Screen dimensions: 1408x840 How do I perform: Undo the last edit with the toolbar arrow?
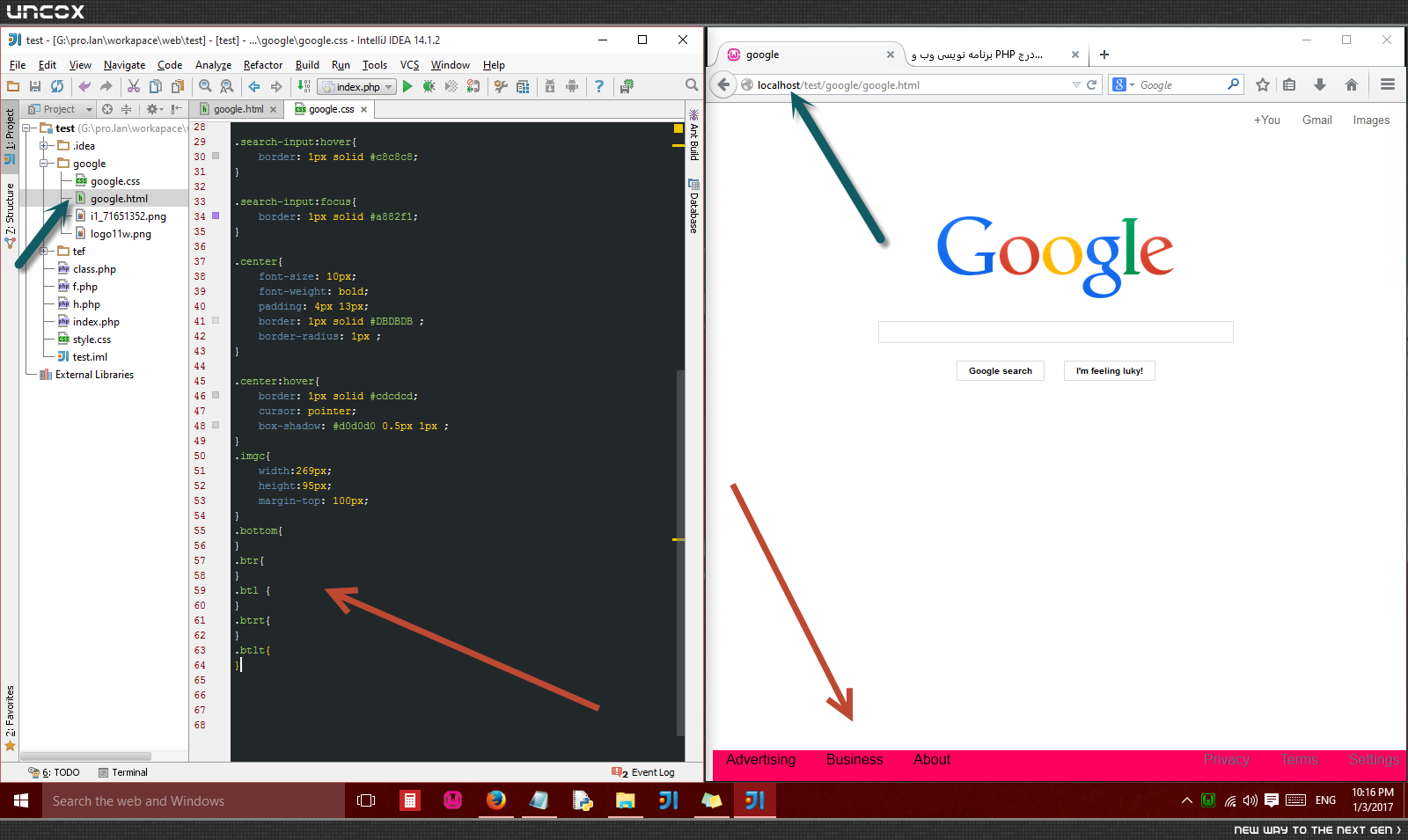pos(84,86)
